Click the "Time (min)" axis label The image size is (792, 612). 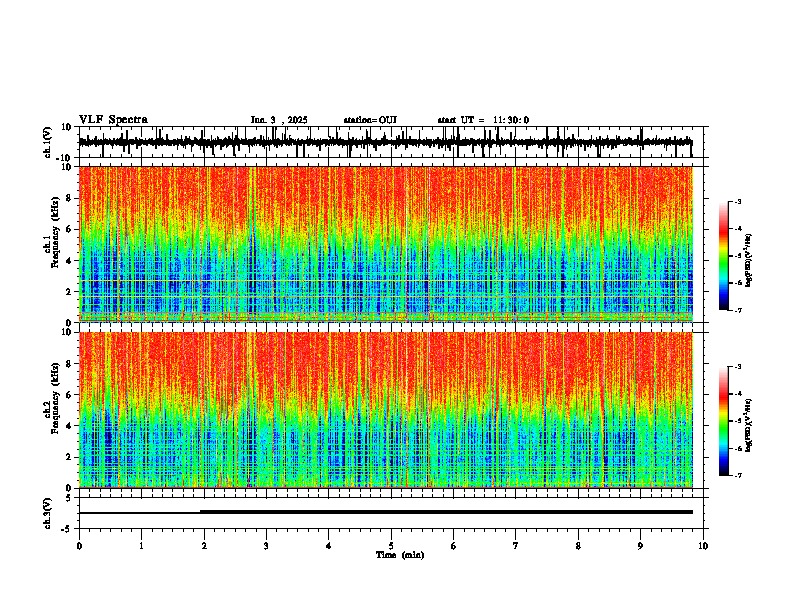[x=400, y=555]
